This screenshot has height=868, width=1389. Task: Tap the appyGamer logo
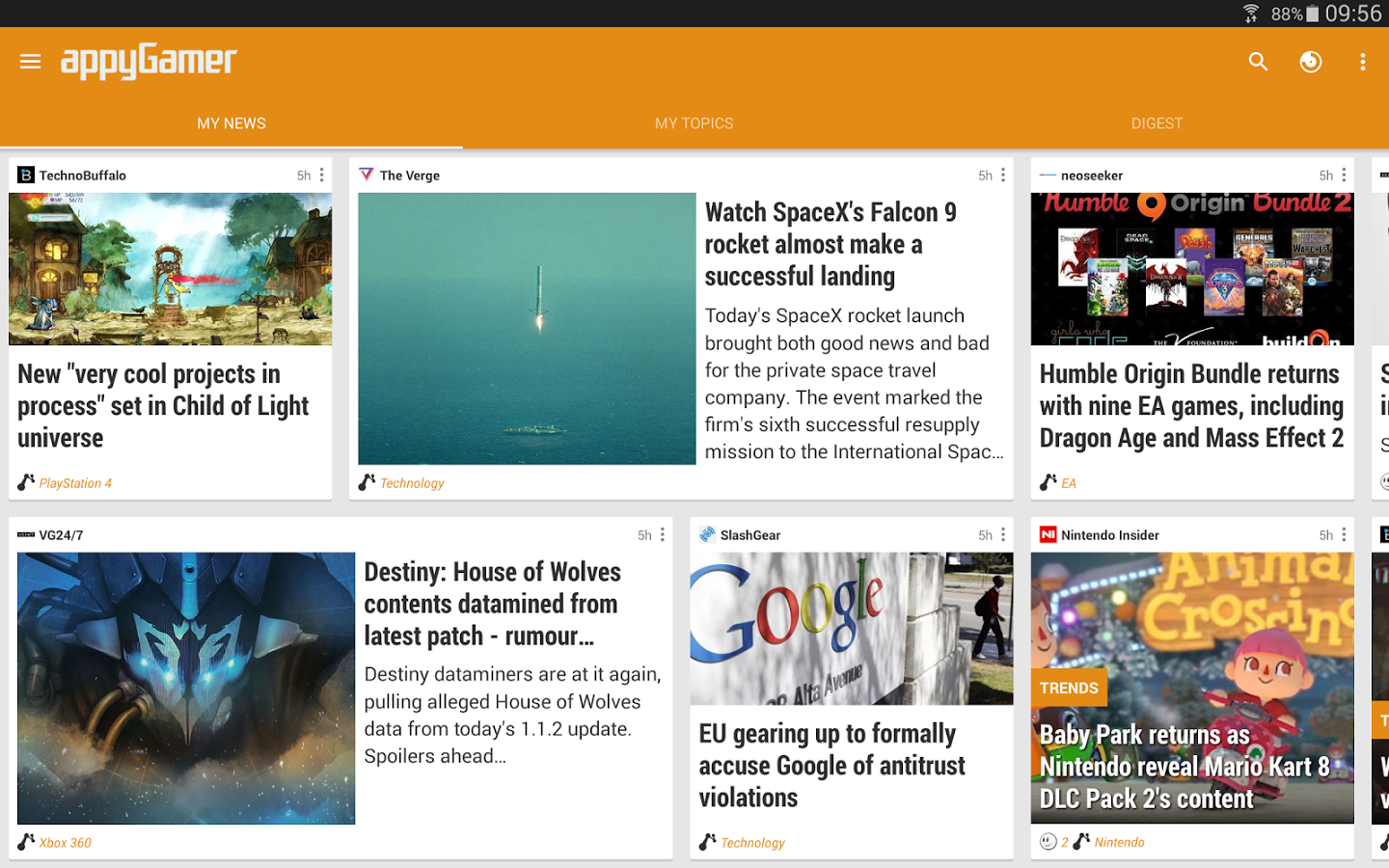click(x=149, y=62)
